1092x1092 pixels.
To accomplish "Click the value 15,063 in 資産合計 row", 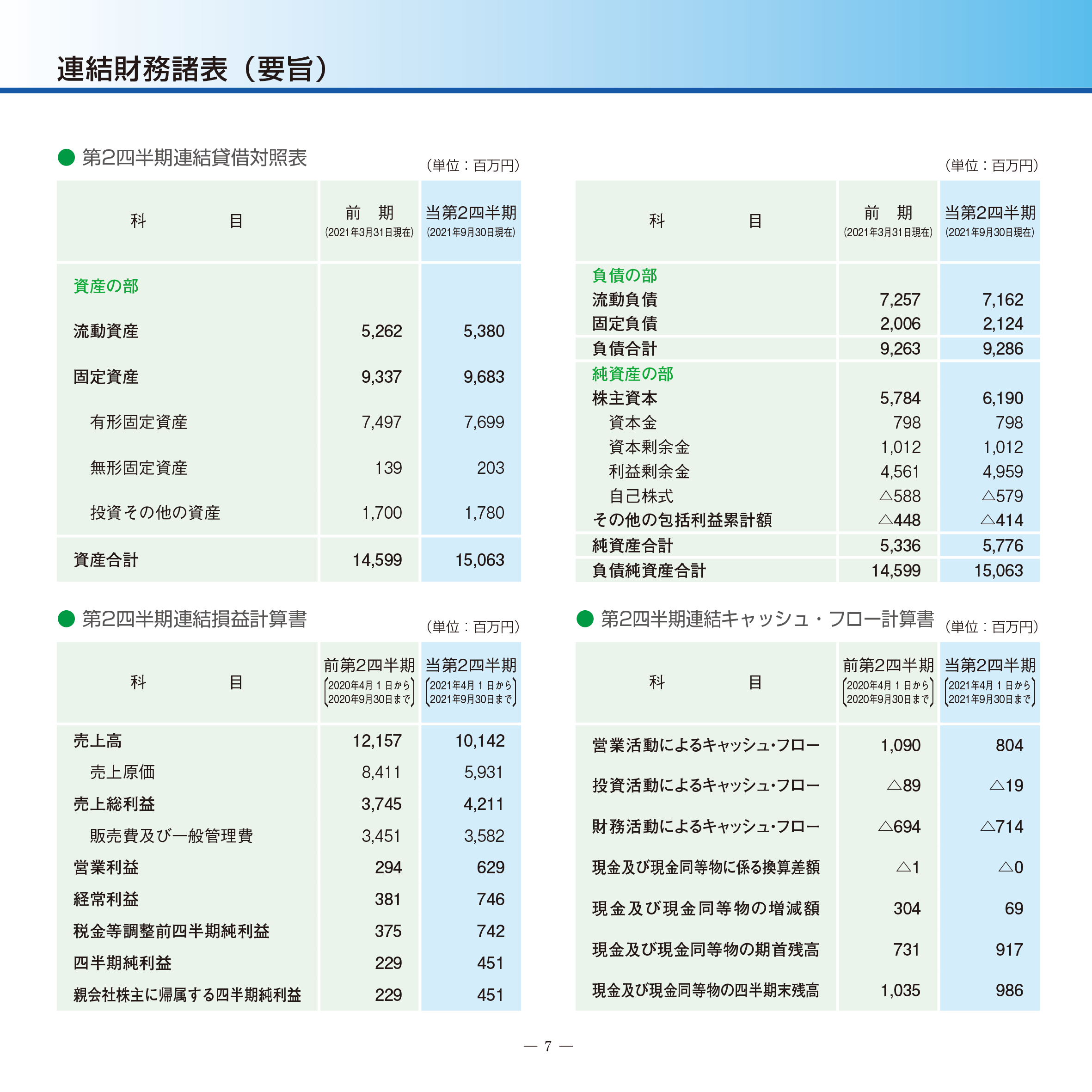I will [x=480, y=559].
